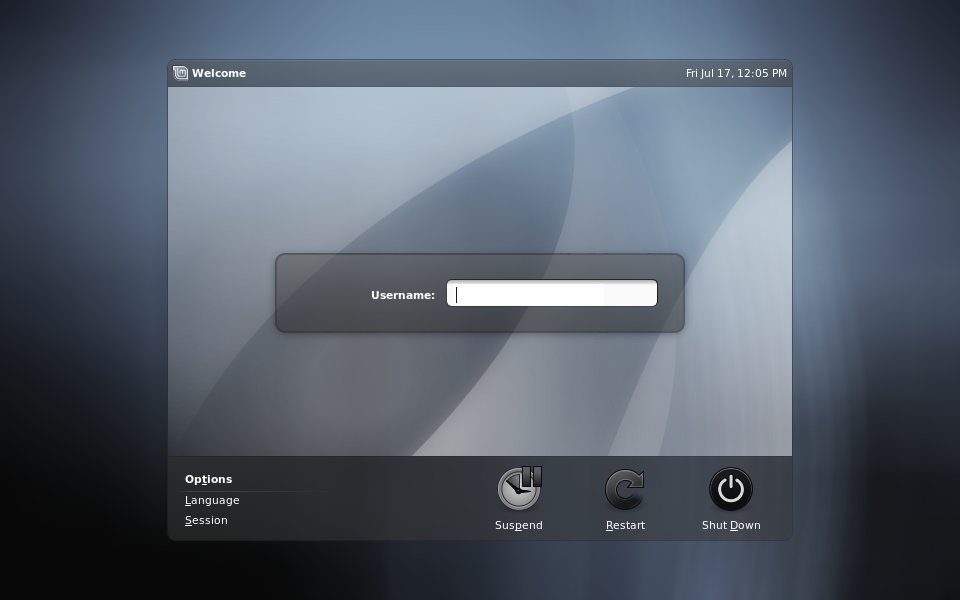Focus the Username input field
The height and width of the screenshot is (600, 960).
pyautogui.click(x=552, y=293)
